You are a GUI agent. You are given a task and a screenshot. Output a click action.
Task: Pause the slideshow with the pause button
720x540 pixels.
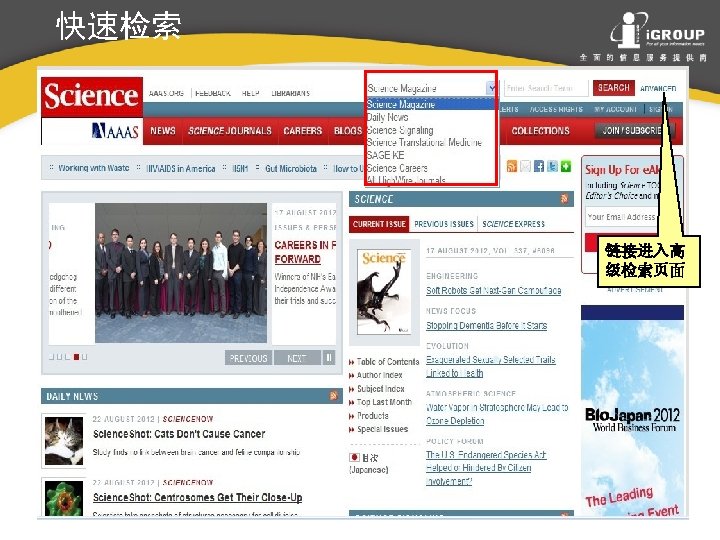329,357
